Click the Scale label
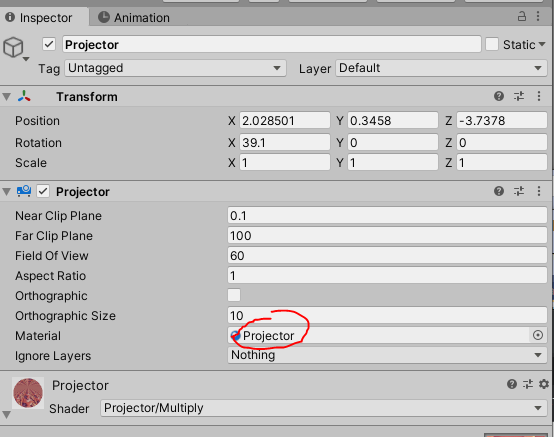Screen dimensions: 554x437 [x=31, y=163]
